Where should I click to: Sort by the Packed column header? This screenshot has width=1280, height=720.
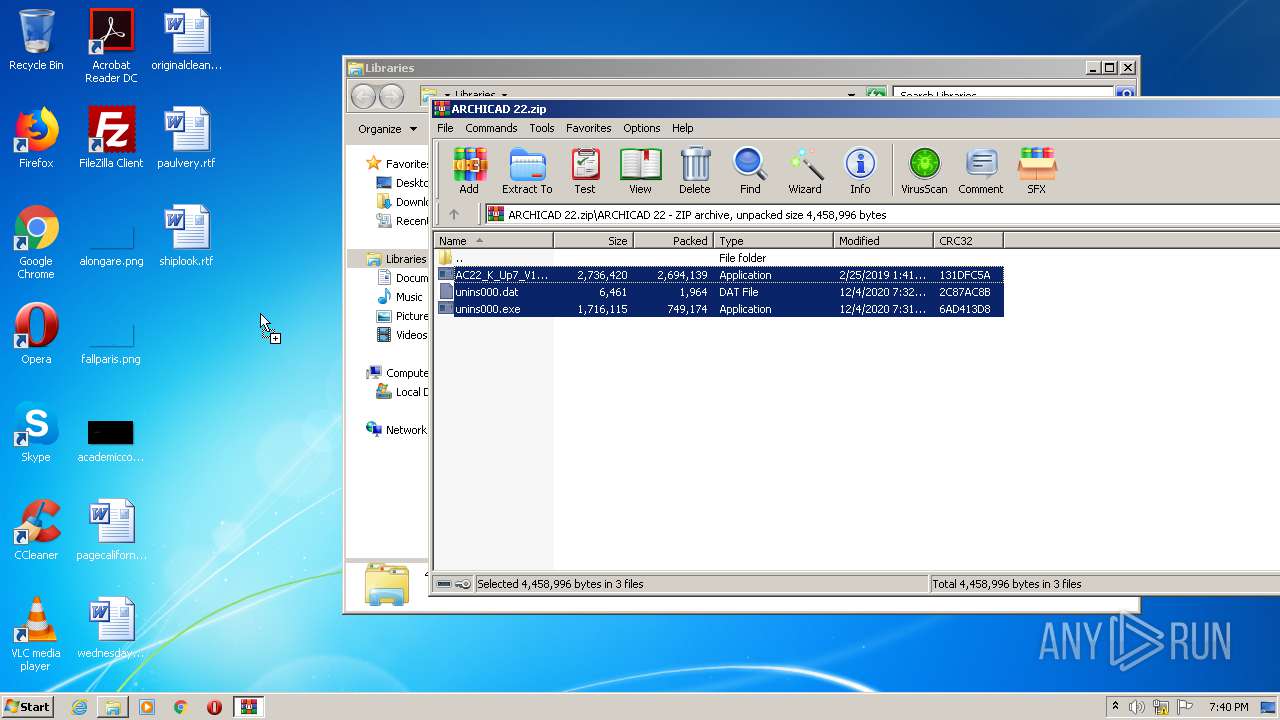[674, 240]
